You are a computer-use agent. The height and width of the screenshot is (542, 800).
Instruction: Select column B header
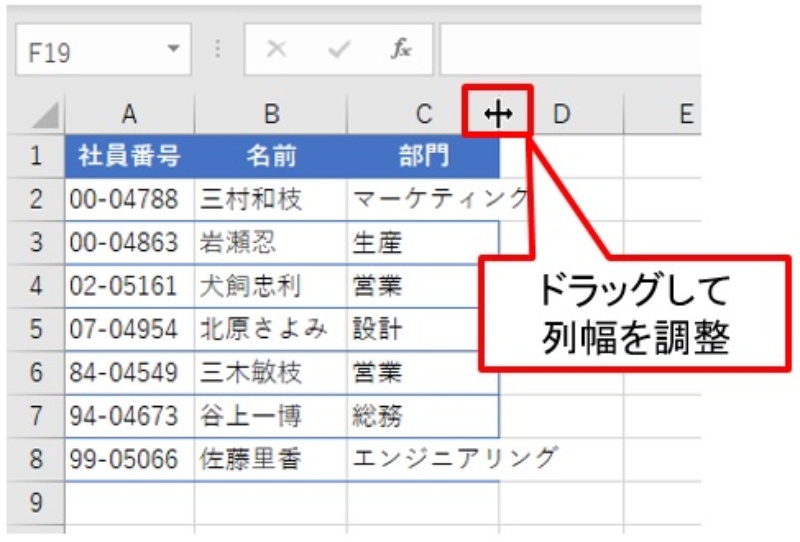coord(271,115)
